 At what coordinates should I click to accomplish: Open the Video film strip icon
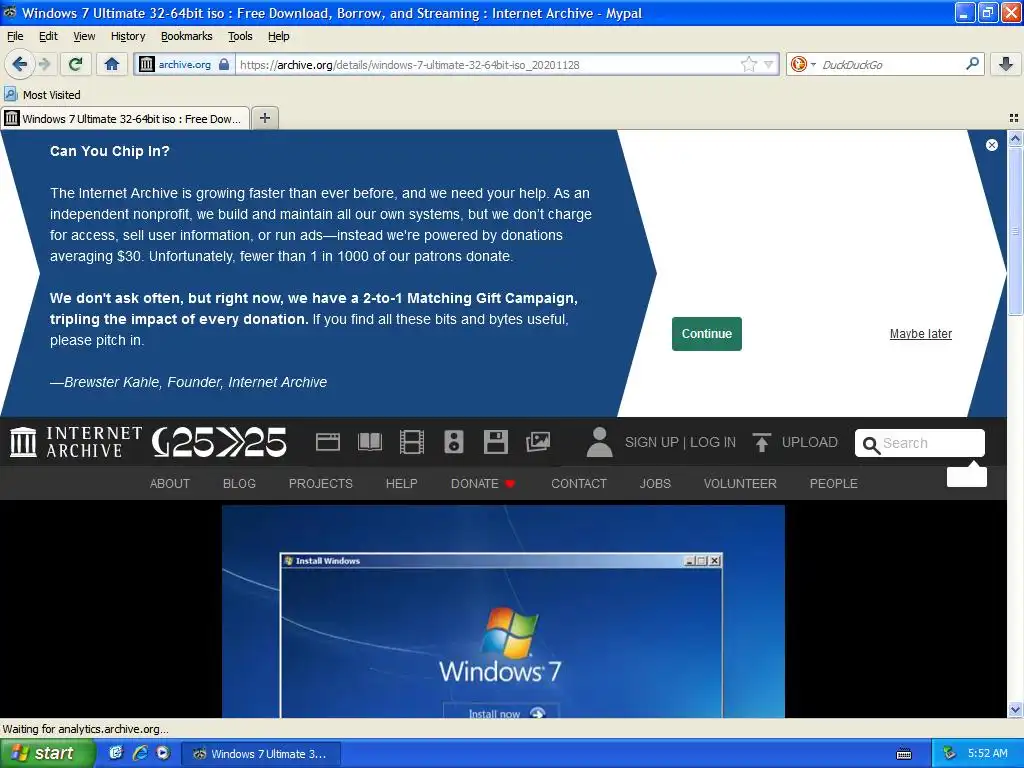(411, 442)
